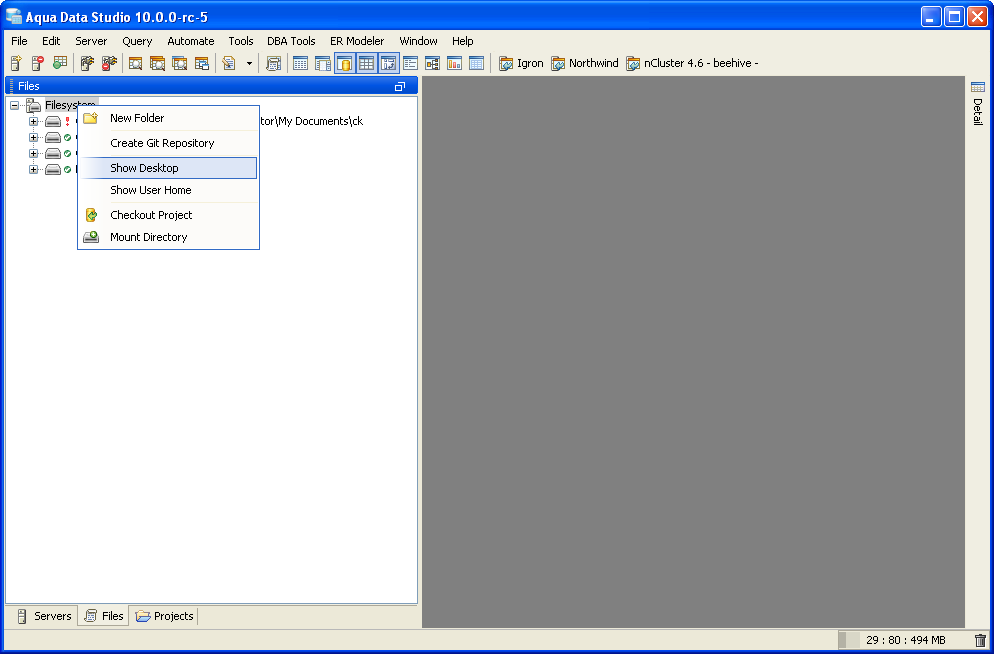Click the script document with pencil icon

229,63
